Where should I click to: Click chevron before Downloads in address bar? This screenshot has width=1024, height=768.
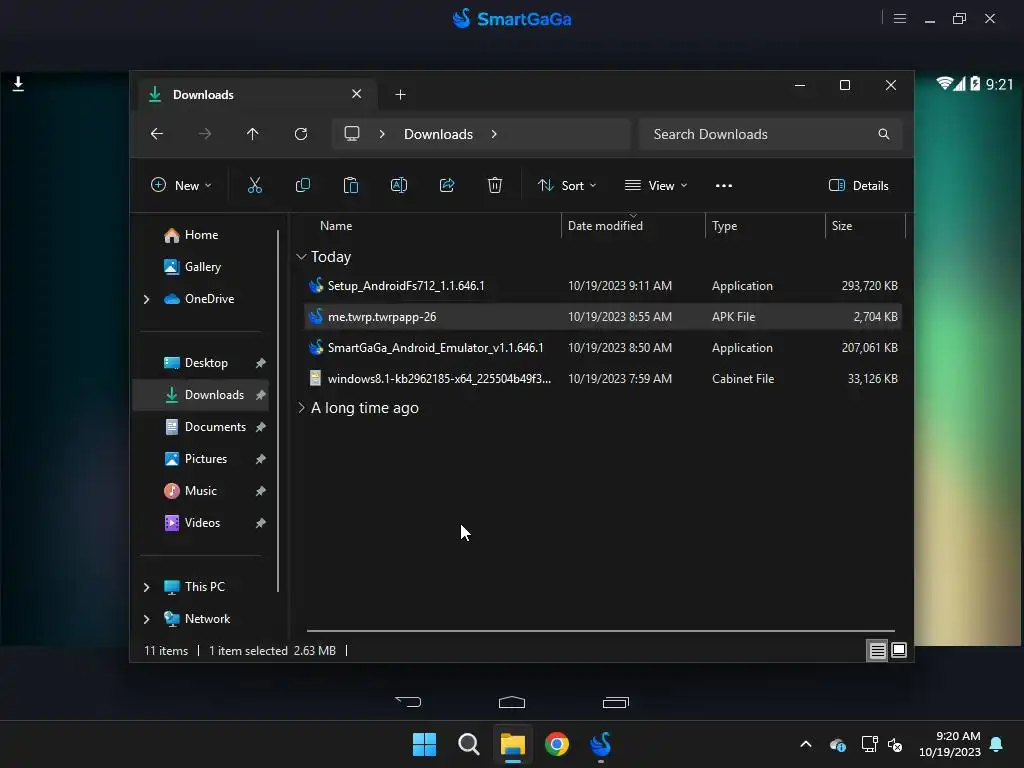pyautogui.click(x=382, y=134)
